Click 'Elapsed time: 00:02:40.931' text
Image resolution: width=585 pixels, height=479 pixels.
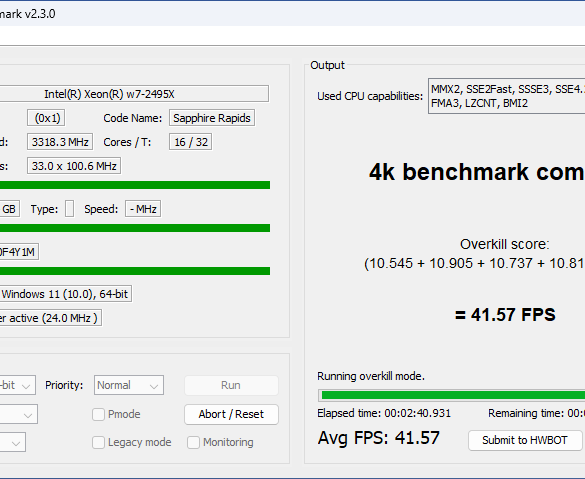[x=384, y=413]
